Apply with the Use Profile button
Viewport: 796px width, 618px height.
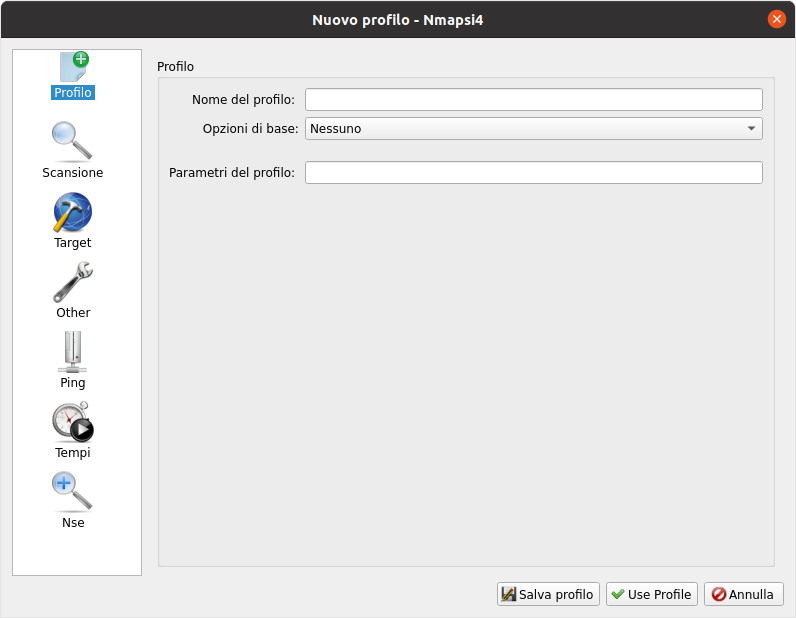click(x=652, y=594)
